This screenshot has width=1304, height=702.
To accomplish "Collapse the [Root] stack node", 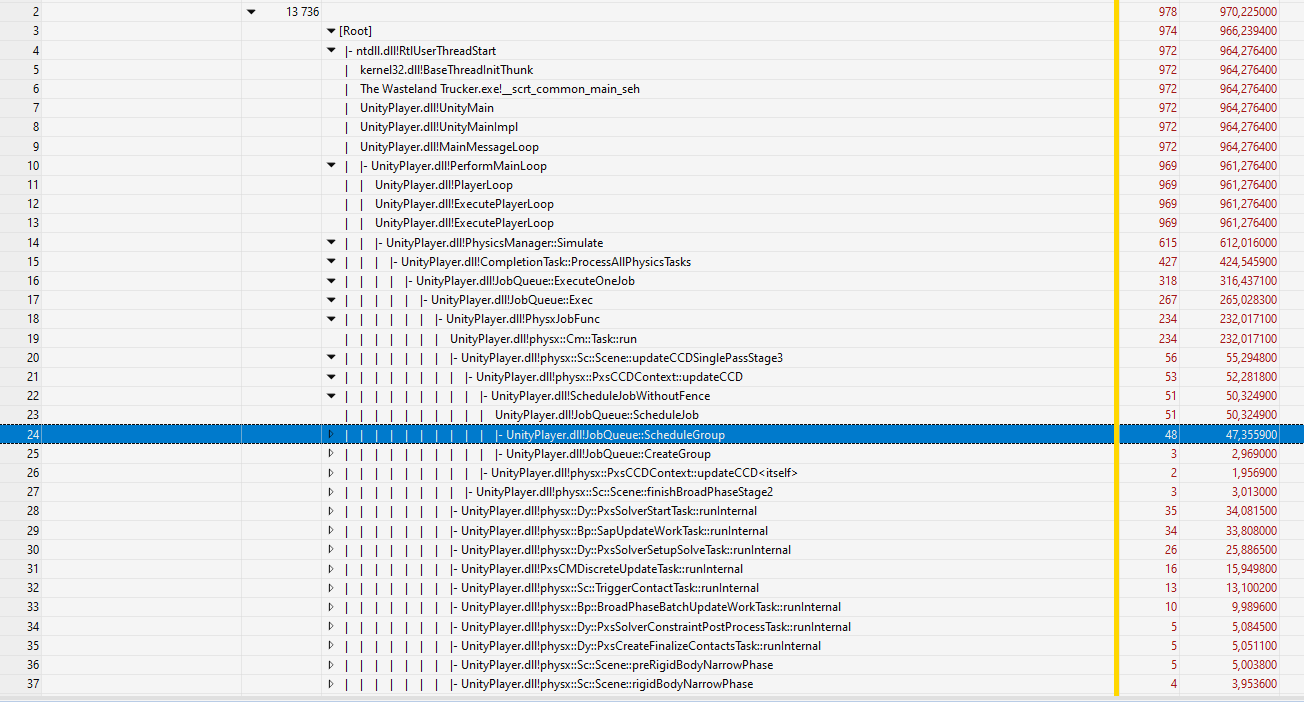I will tap(331, 31).
